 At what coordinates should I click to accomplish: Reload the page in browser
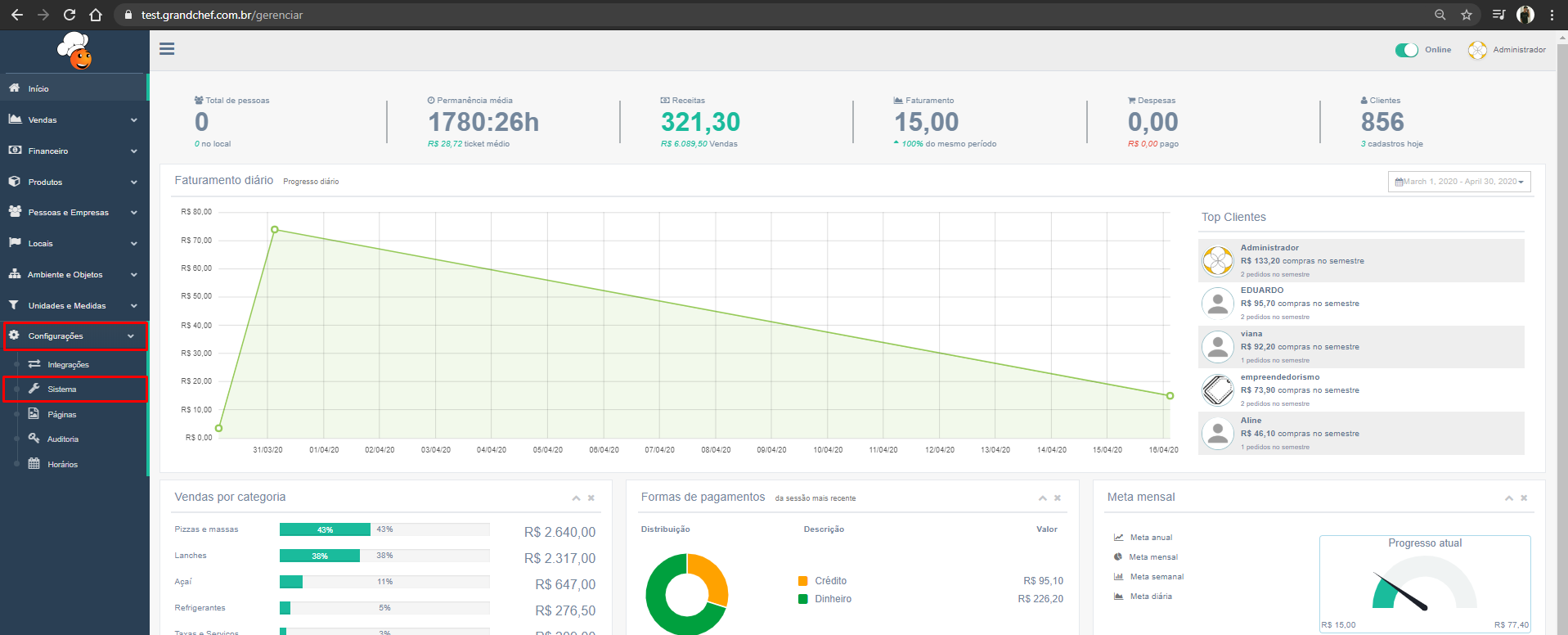[x=70, y=15]
